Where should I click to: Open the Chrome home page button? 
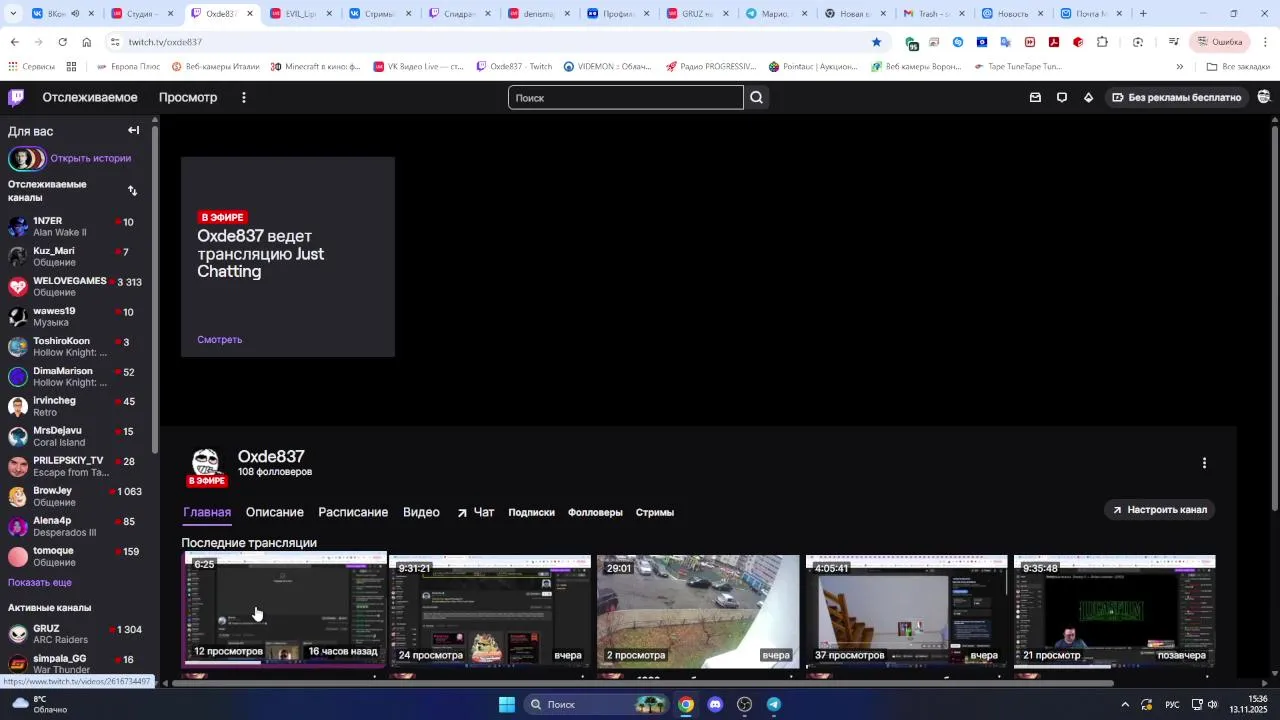(x=87, y=42)
